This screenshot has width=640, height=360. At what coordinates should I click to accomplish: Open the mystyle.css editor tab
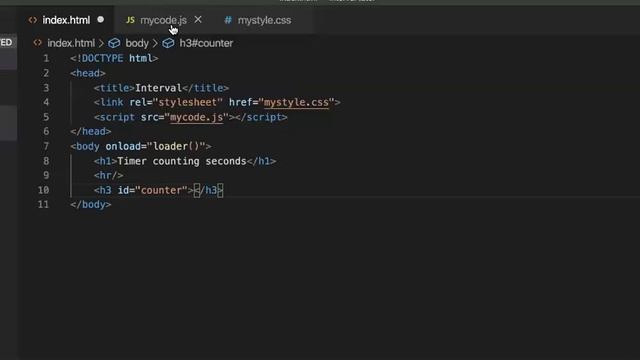264,20
